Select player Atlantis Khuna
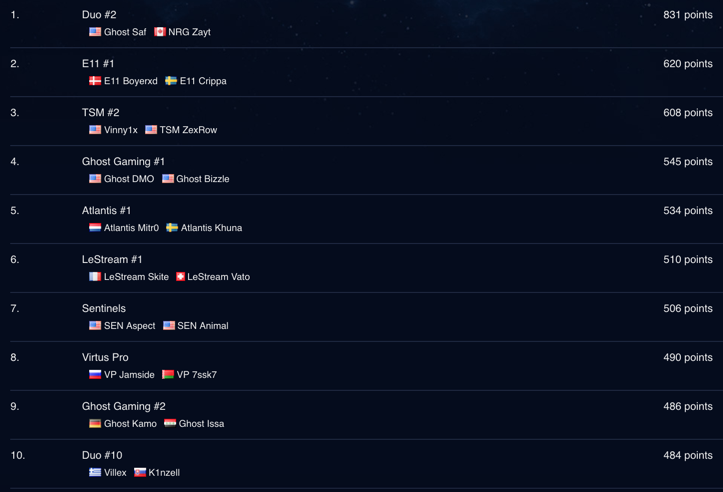 (211, 228)
